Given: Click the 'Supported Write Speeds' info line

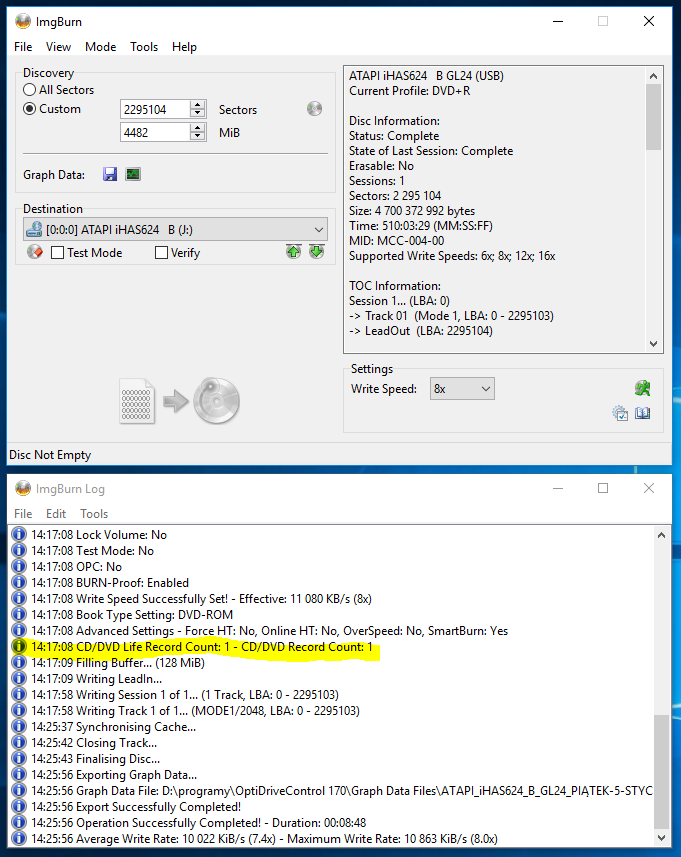Looking at the screenshot, I should point(452,256).
